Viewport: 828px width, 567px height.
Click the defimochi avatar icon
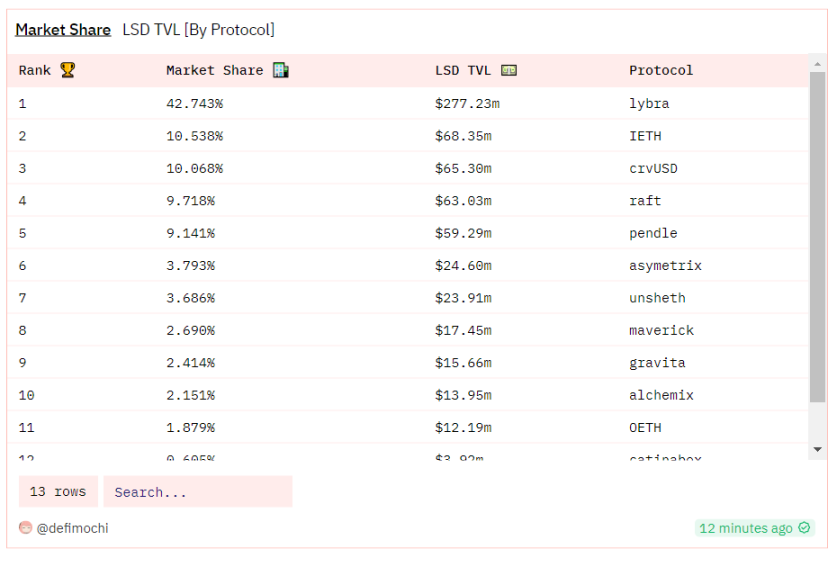click(25, 528)
